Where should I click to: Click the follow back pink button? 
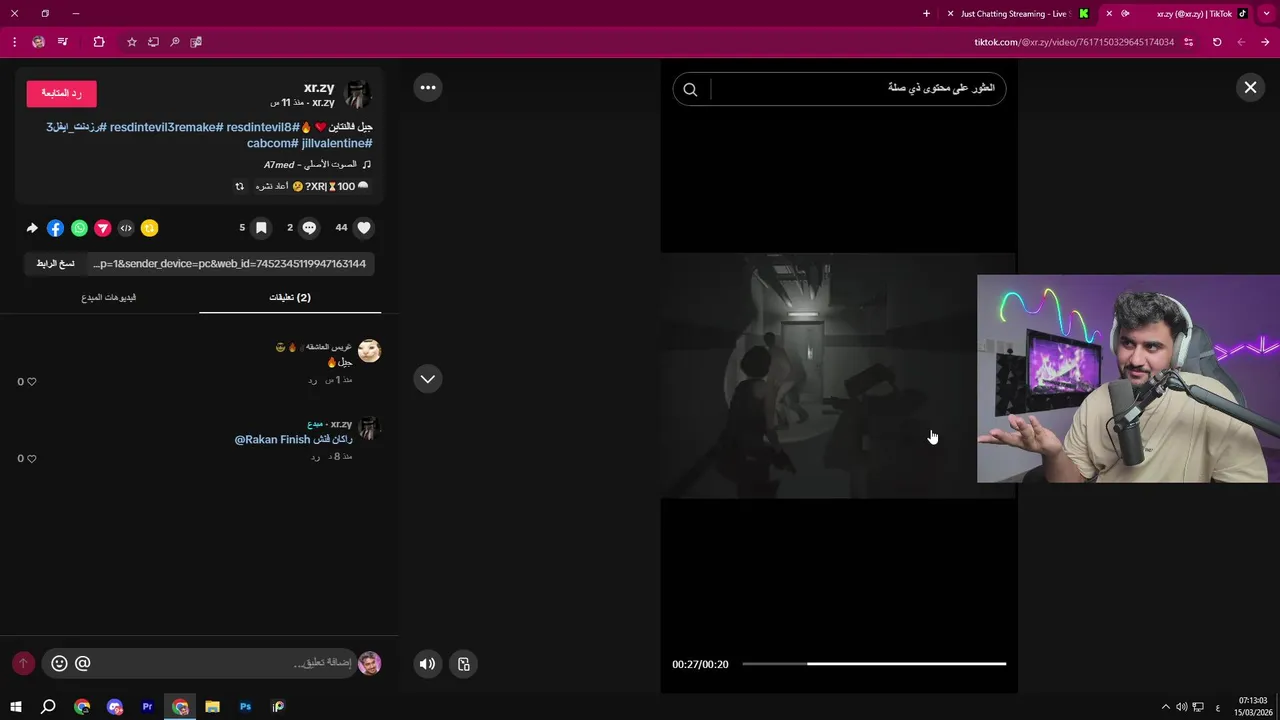coord(61,93)
